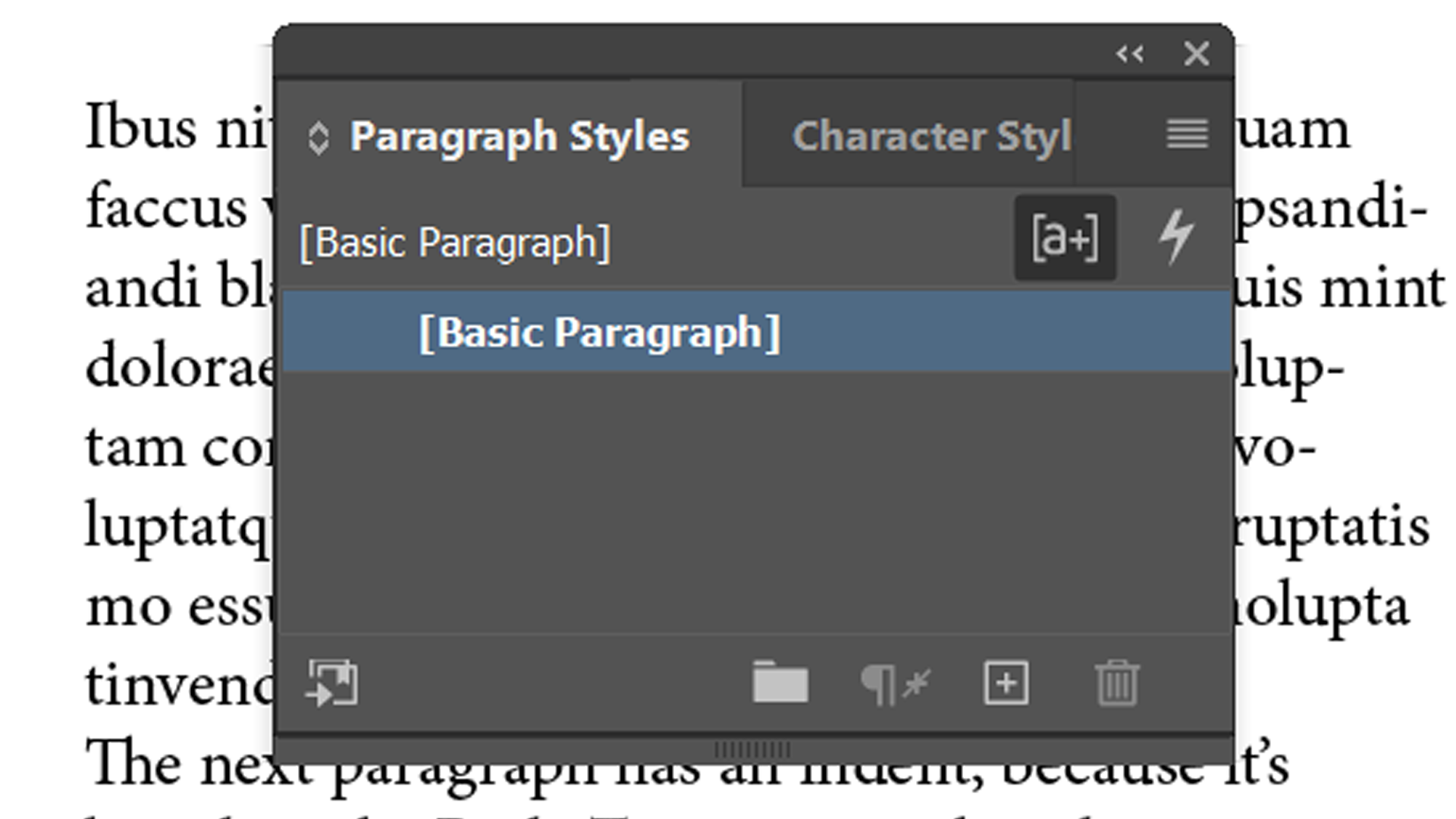Click the [Basic Paragraph] header label

(x=455, y=243)
